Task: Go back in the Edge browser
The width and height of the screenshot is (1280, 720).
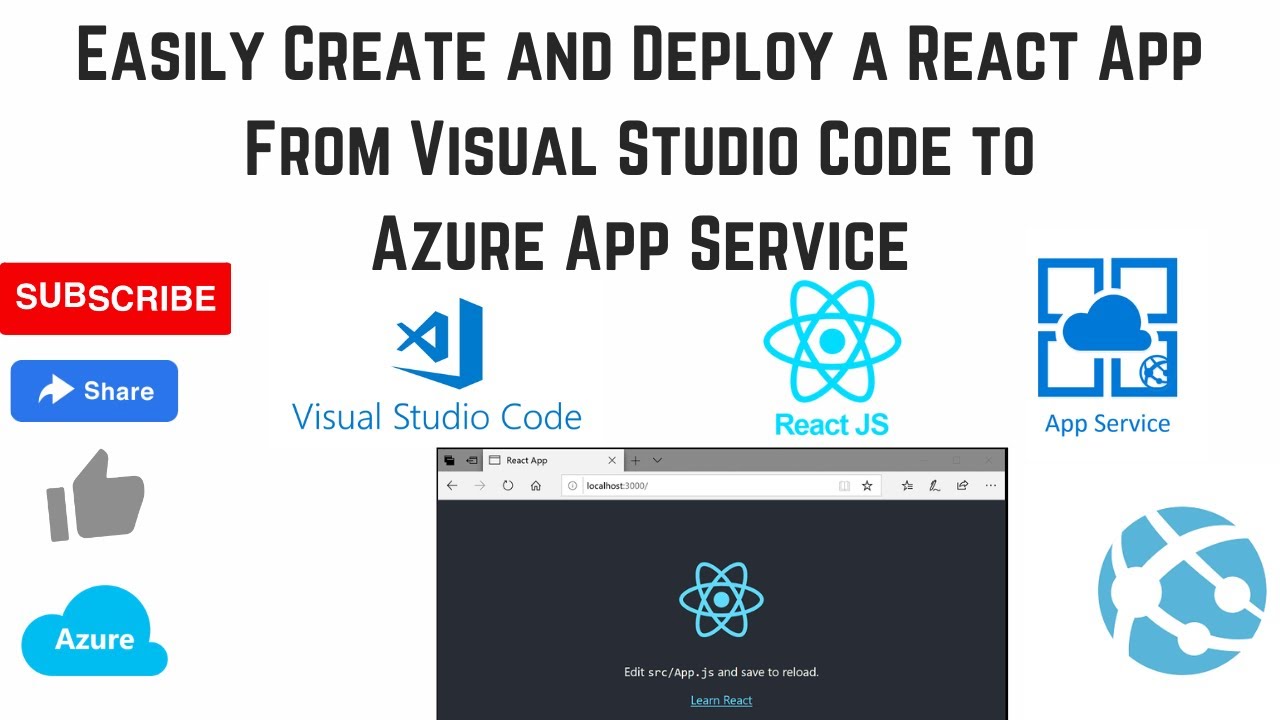Action: pos(452,485)
